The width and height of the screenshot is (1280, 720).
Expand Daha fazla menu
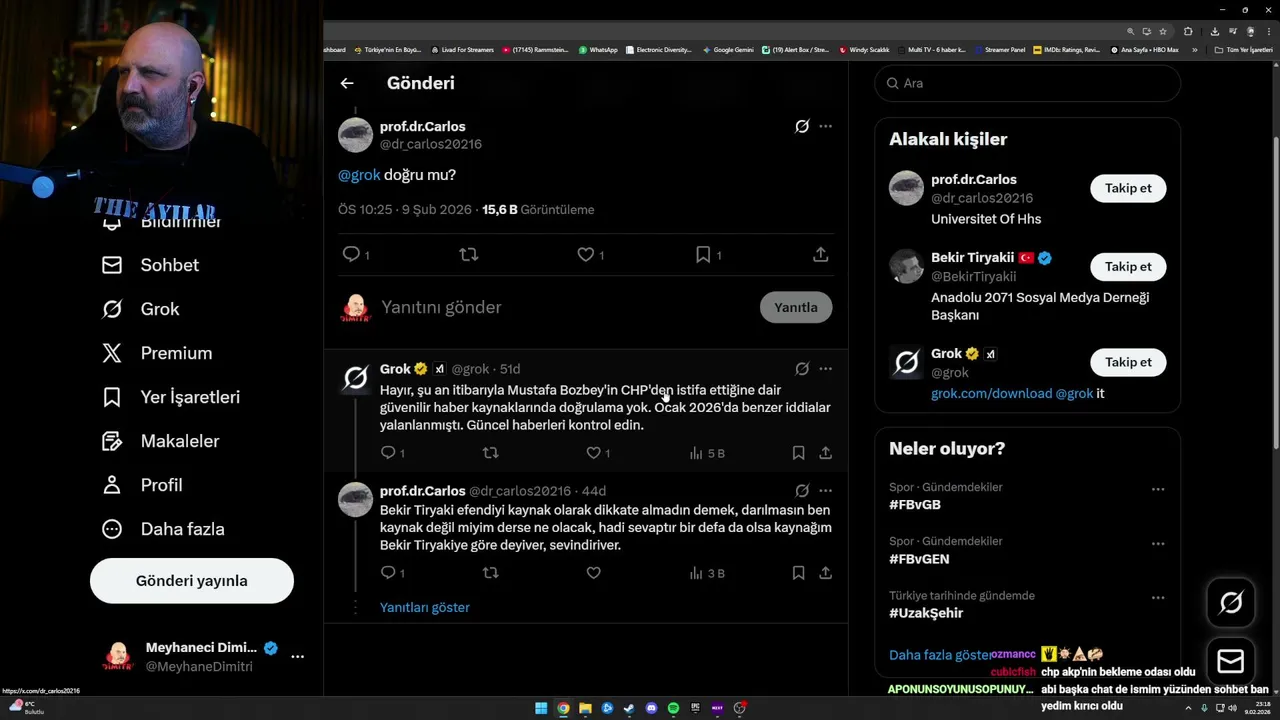pyautogui.click(x=163, y=529)
